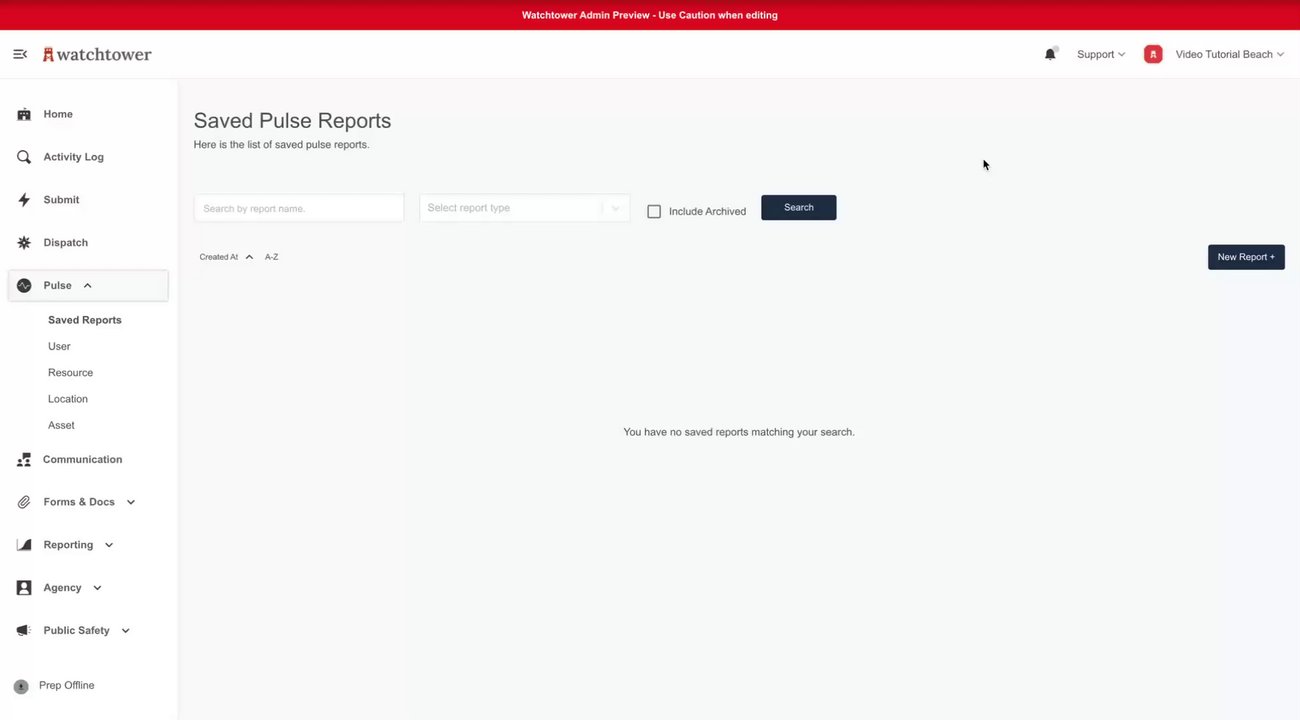Open Dispatch in sidebar
The width and height of the screenshot is (1300, 720).
click(x=66, y=243)
